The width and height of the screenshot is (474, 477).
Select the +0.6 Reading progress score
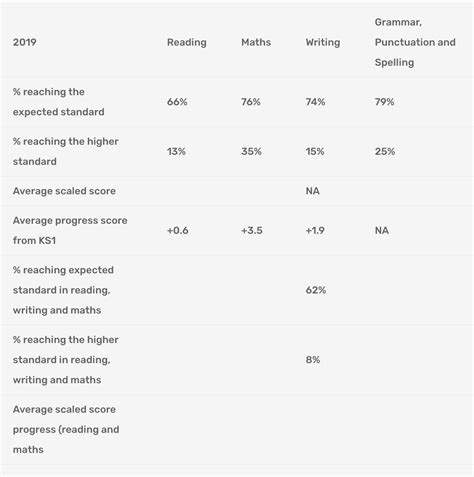(178, 230)
